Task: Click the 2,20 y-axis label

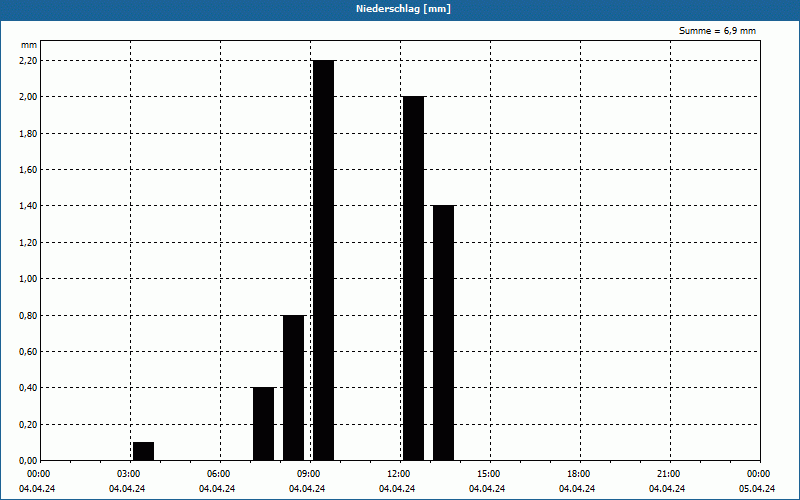Action: pyautogui.click(x=28, y=61)
